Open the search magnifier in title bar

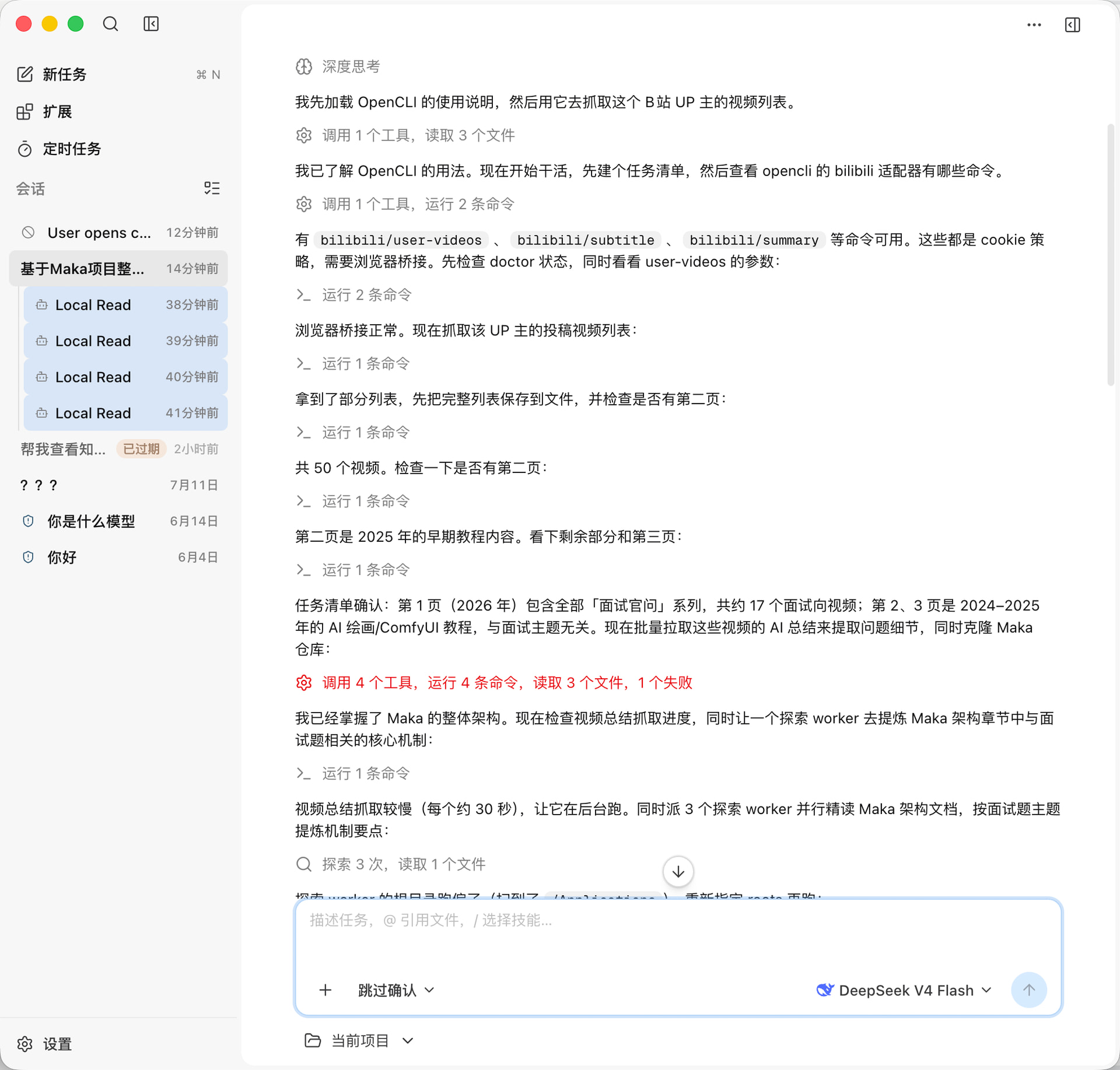point(110,24)
